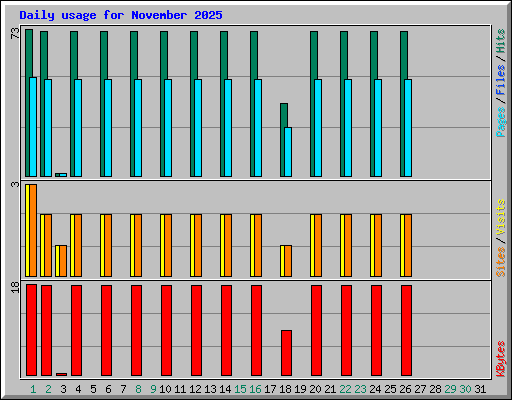Click the cyan 'Pages' legend text

coord(500,122)
